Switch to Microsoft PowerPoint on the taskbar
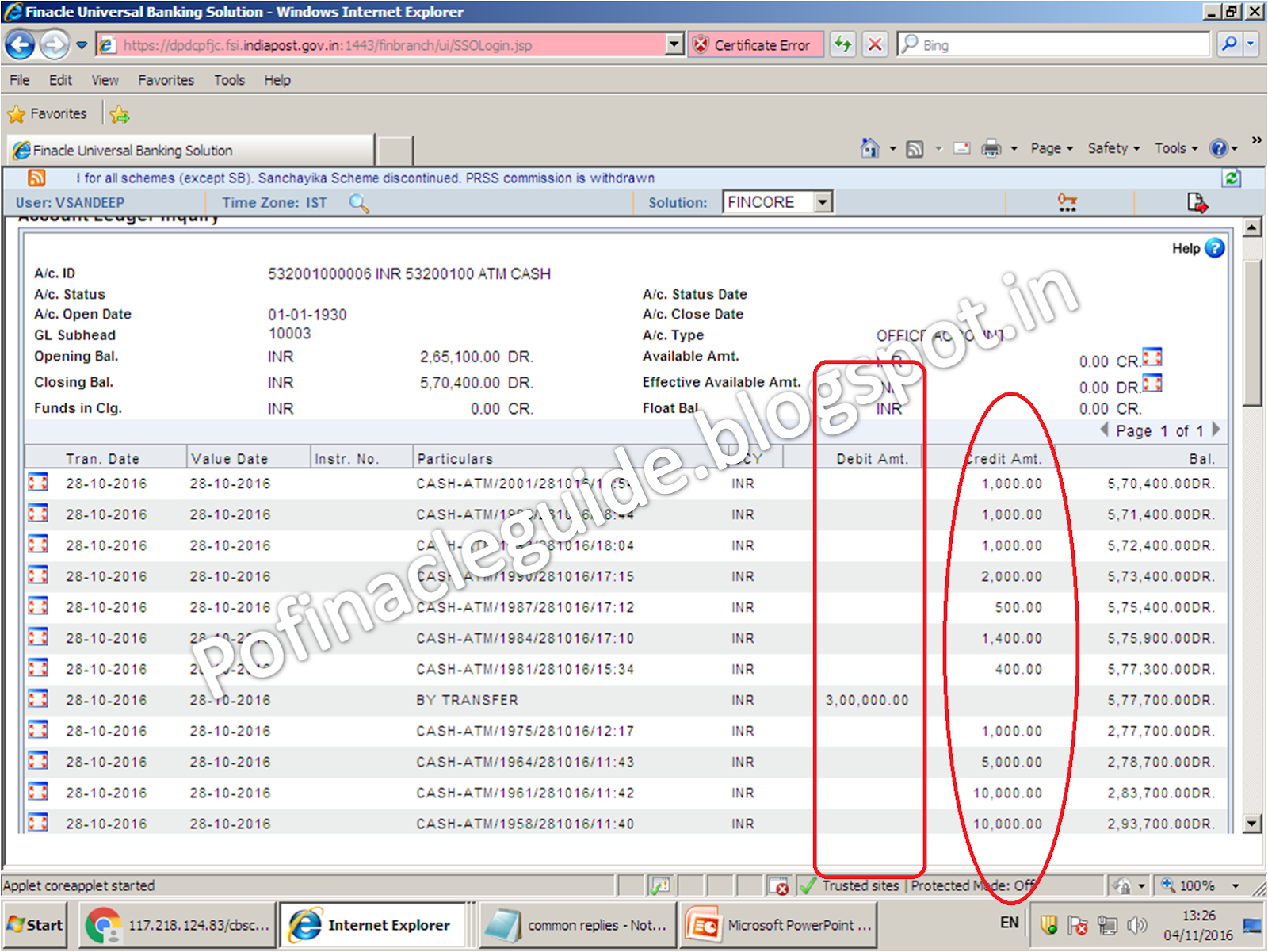Image resolution: width=1268 pixels, height=952 pixels. coord(781,924)
